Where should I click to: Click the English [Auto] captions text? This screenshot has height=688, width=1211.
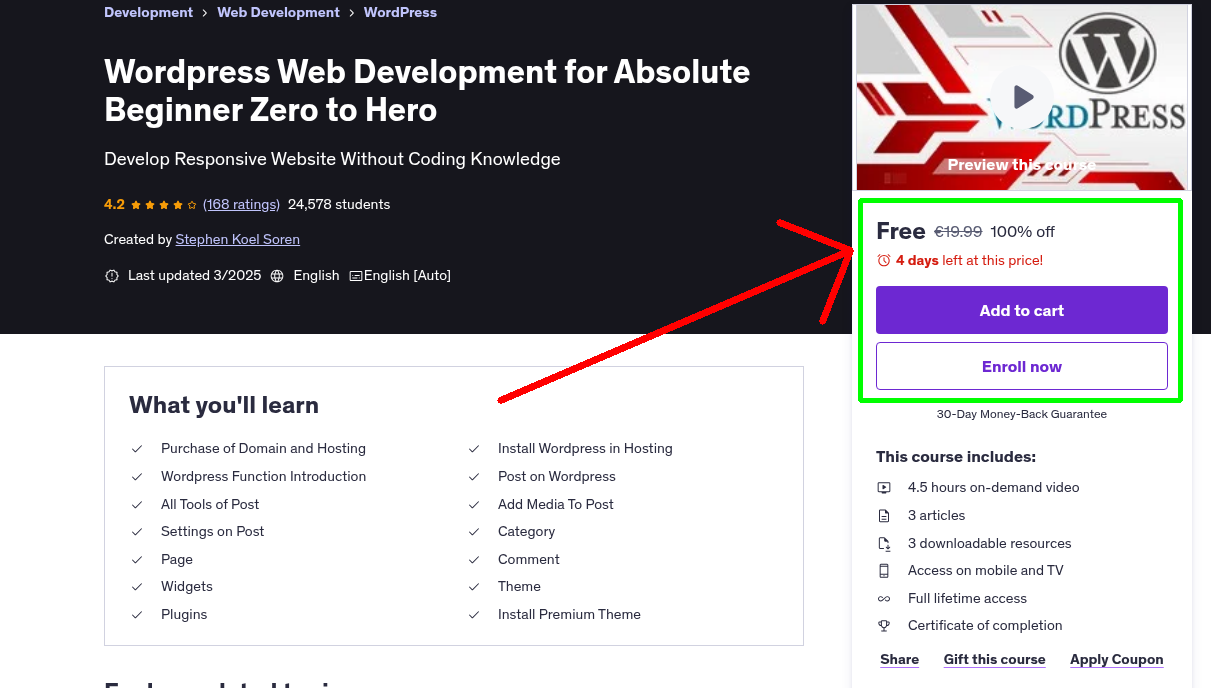pos(407,276)
